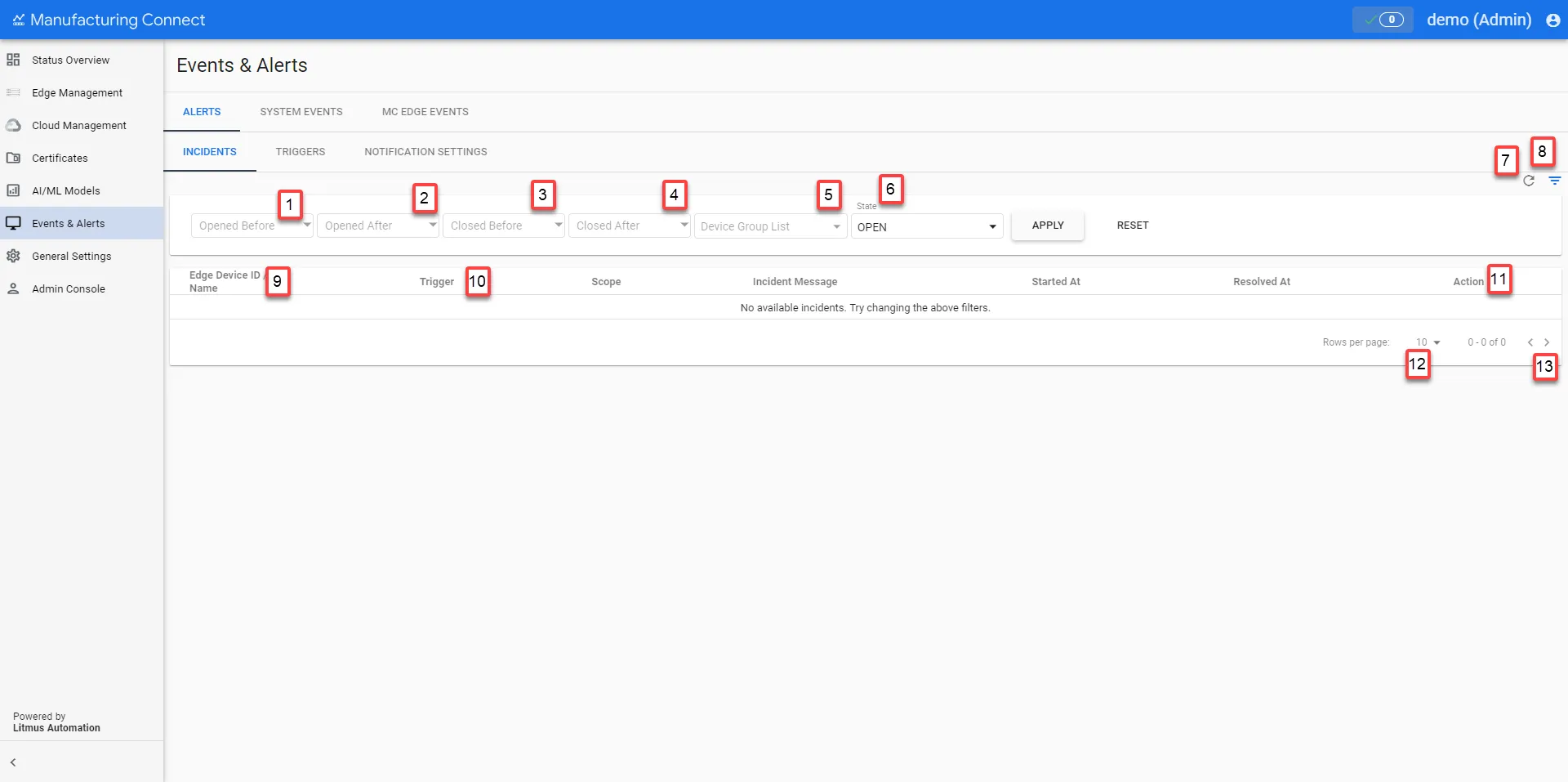Click the user account avatar icon

click(x=1553, y=20)
